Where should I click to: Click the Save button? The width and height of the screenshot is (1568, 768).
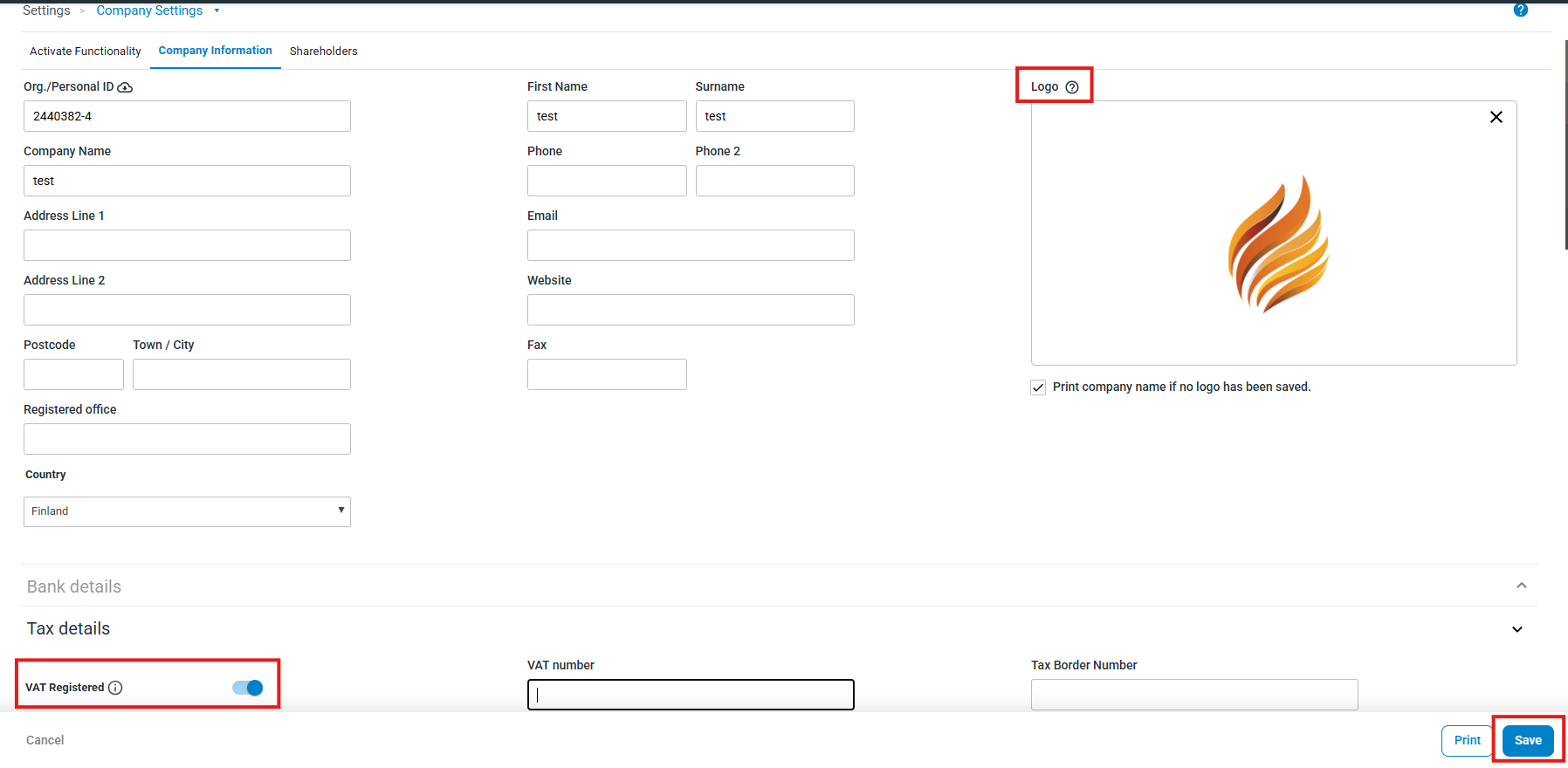[1527, 740]
